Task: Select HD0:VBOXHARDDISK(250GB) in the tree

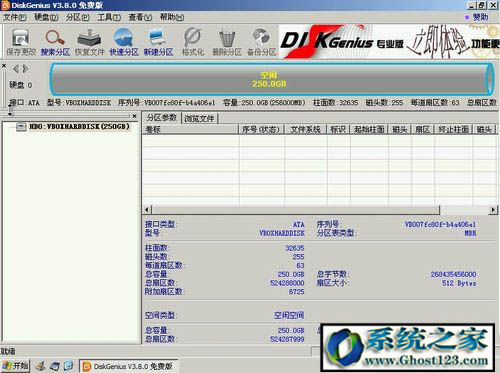Action: click(x=79, y=127)
